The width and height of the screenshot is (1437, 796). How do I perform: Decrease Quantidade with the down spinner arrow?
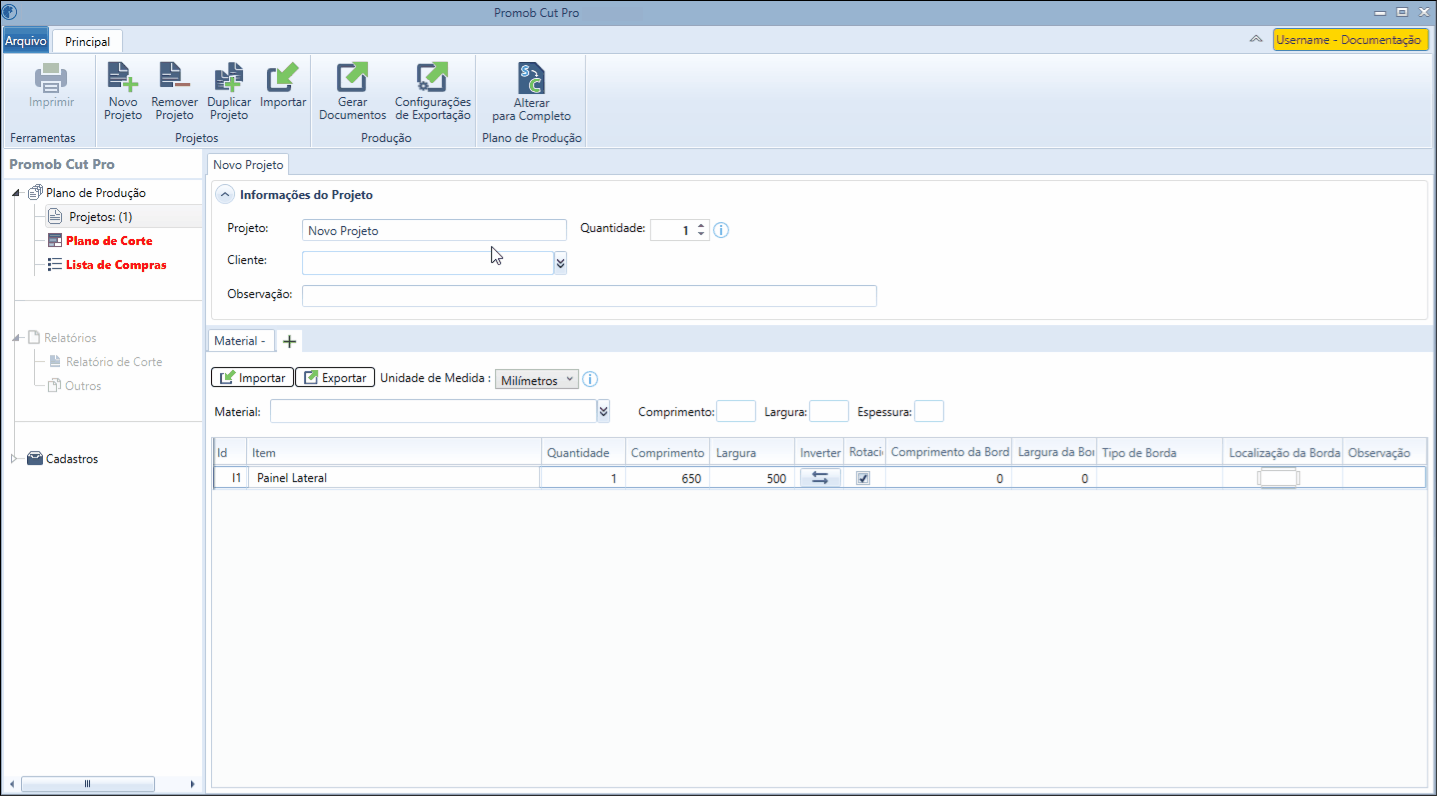[701, 235]
